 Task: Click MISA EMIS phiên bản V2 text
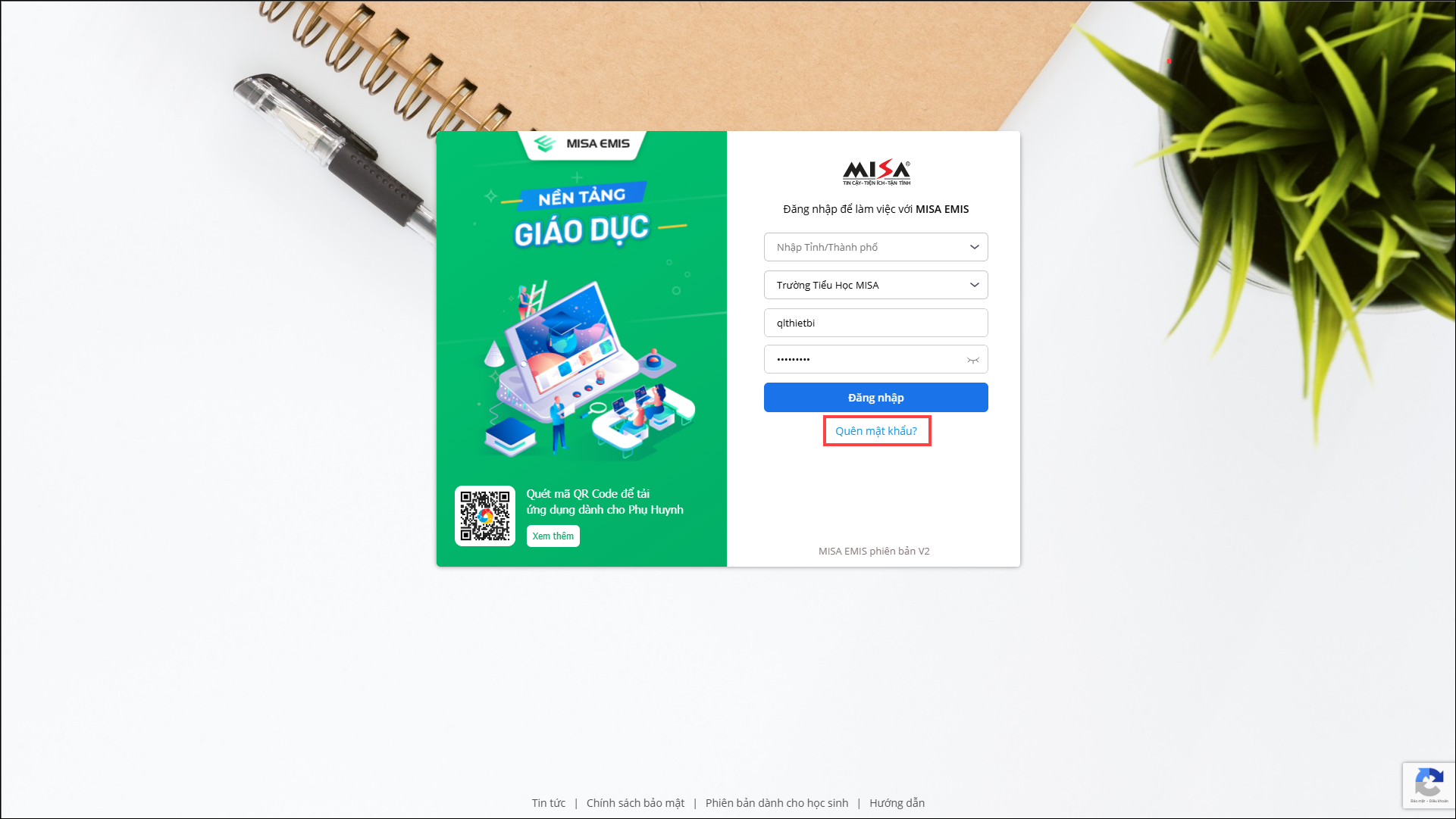(874, 552)
